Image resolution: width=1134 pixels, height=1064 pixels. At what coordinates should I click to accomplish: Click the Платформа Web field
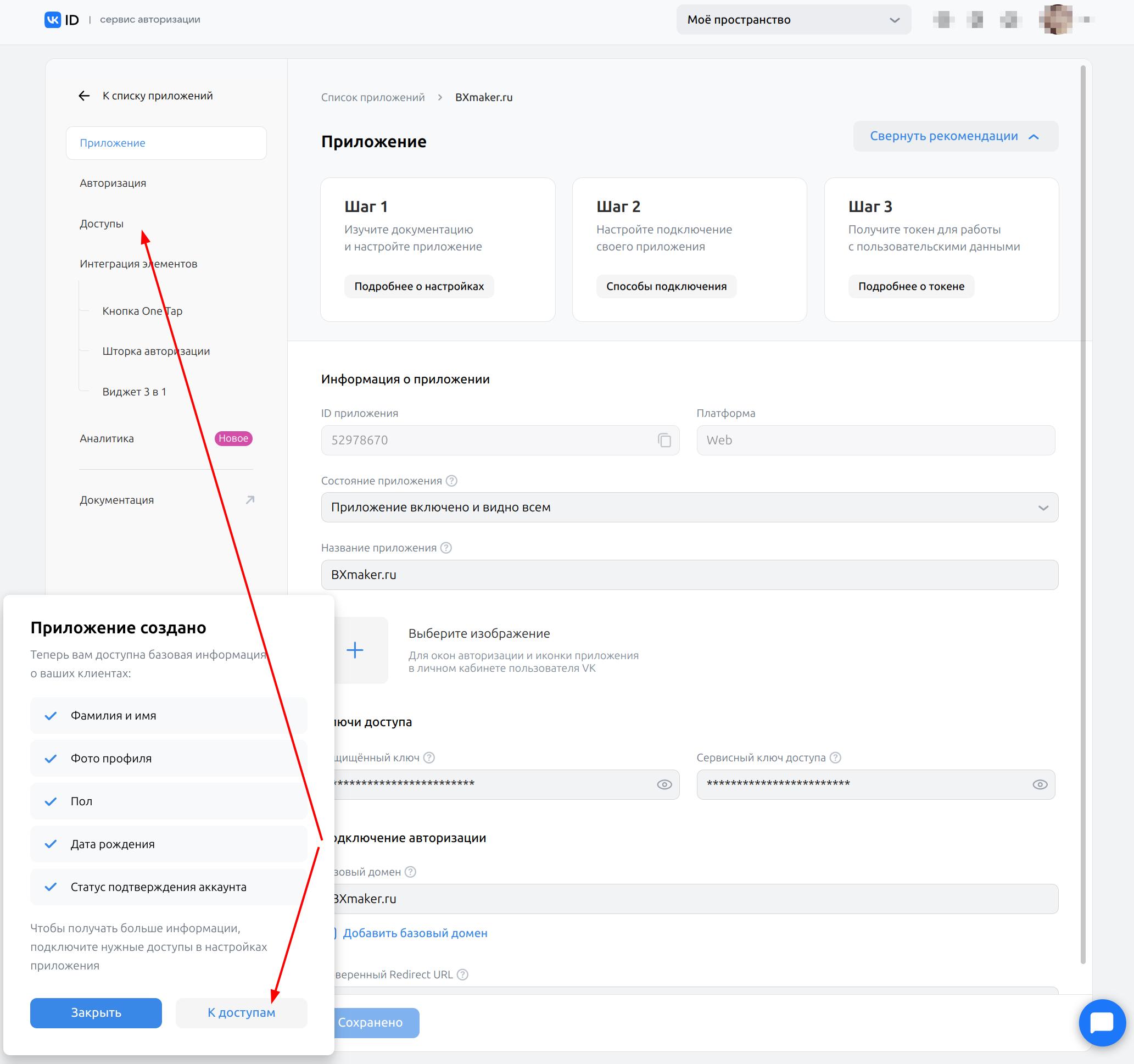[875, 440]
